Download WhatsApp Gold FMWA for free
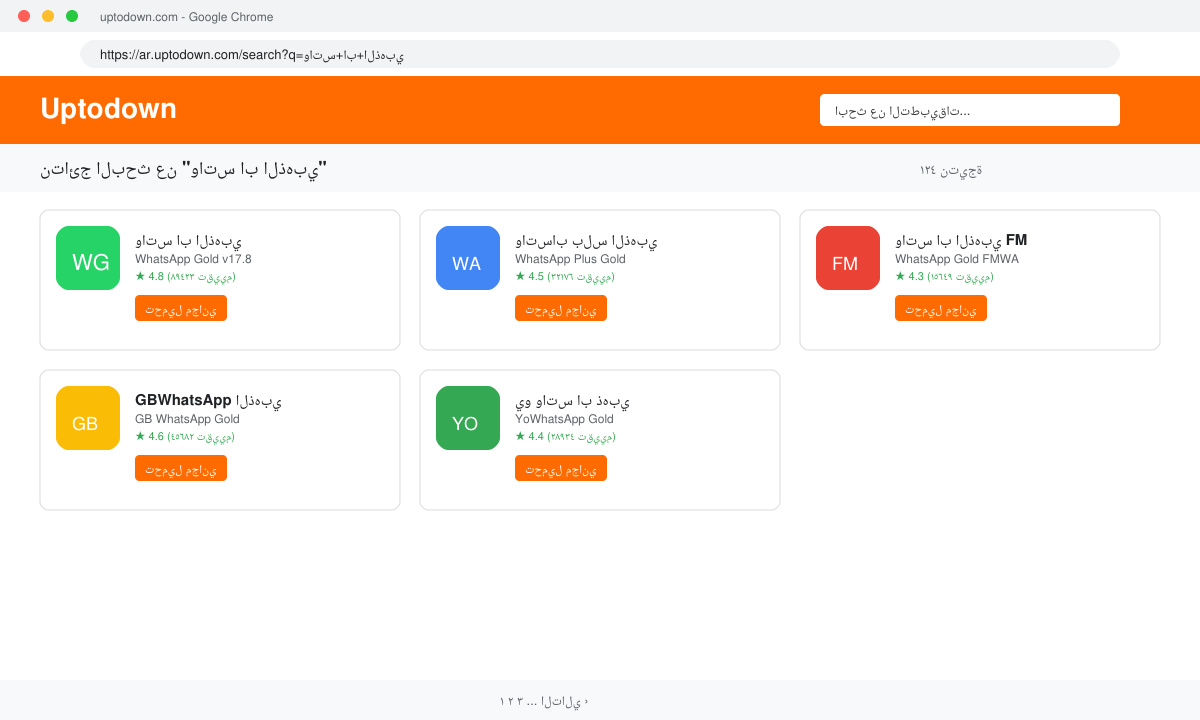 [x=941, y=308]
